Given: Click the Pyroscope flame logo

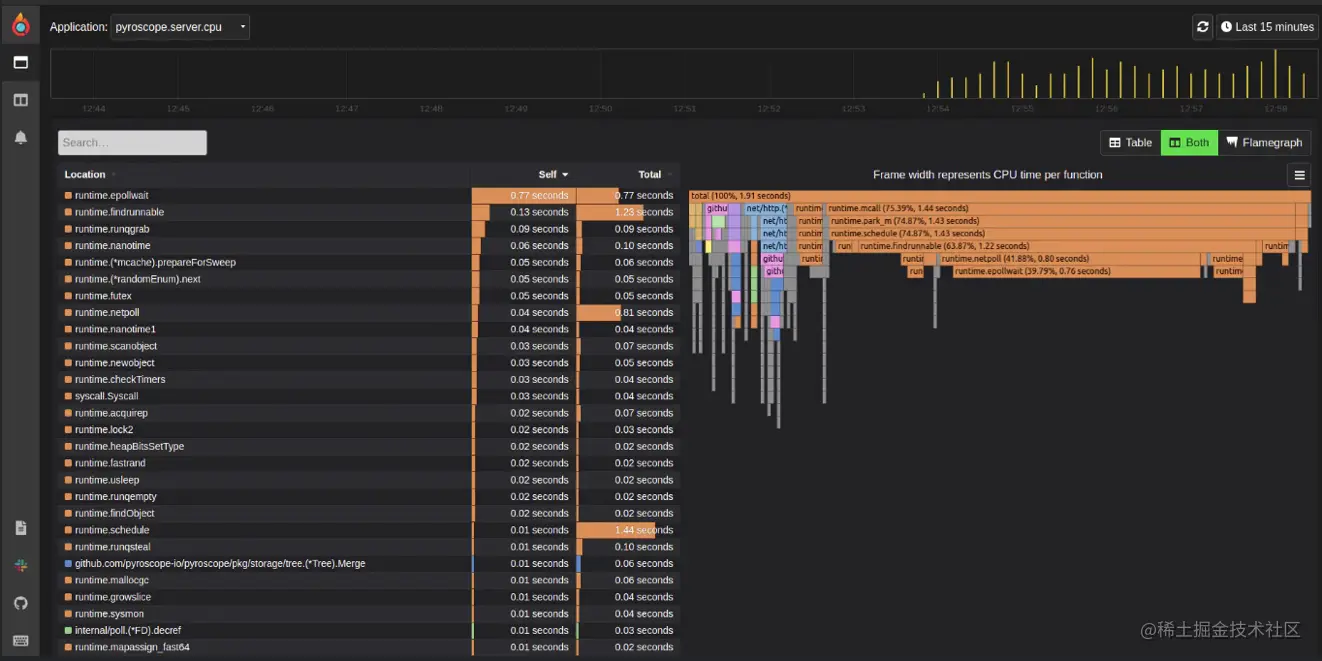Looking at the screenshot, I should [20, 25].
